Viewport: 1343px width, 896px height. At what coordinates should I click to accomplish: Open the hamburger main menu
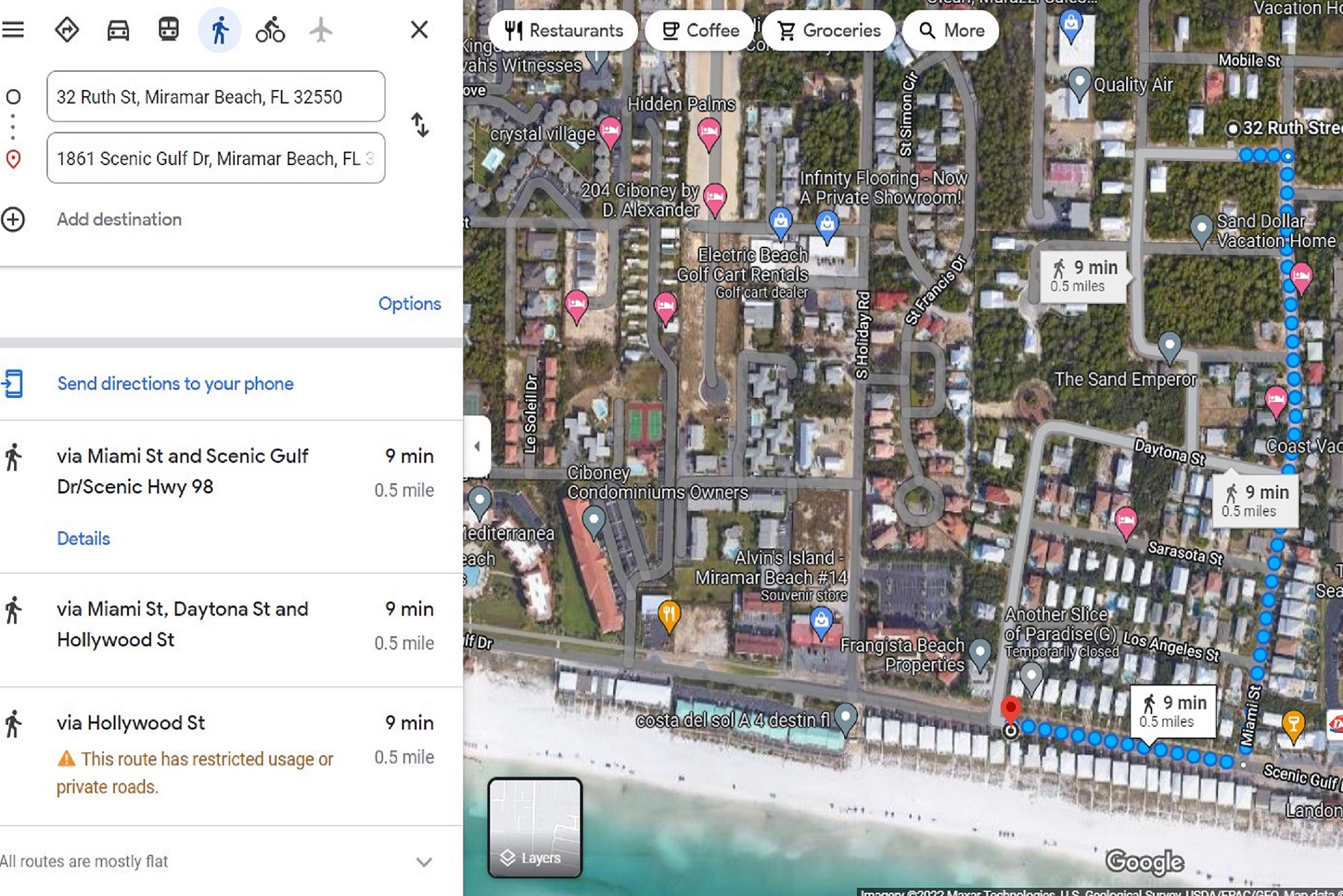coord(13,30)
